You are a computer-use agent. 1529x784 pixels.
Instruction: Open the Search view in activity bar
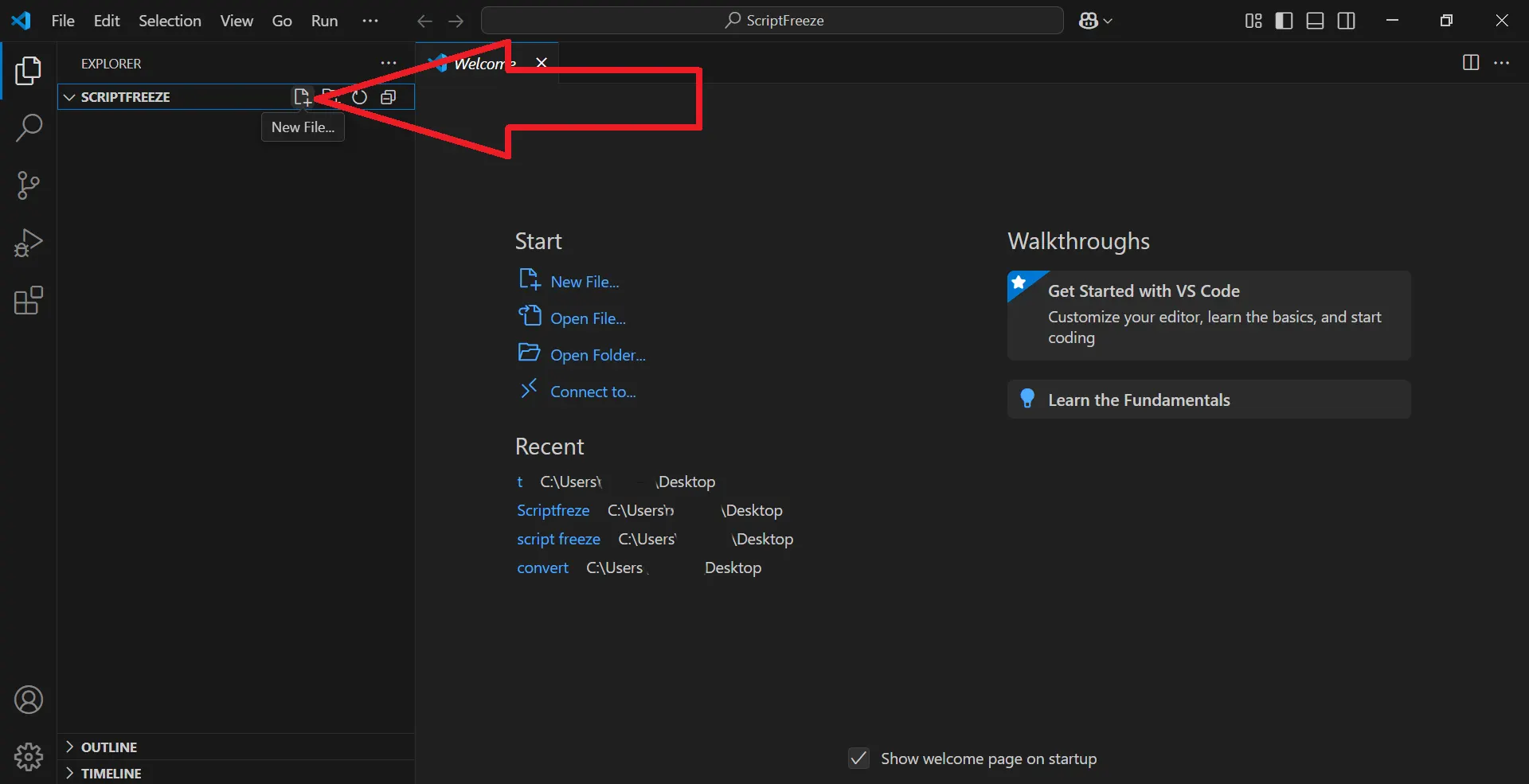29,127
